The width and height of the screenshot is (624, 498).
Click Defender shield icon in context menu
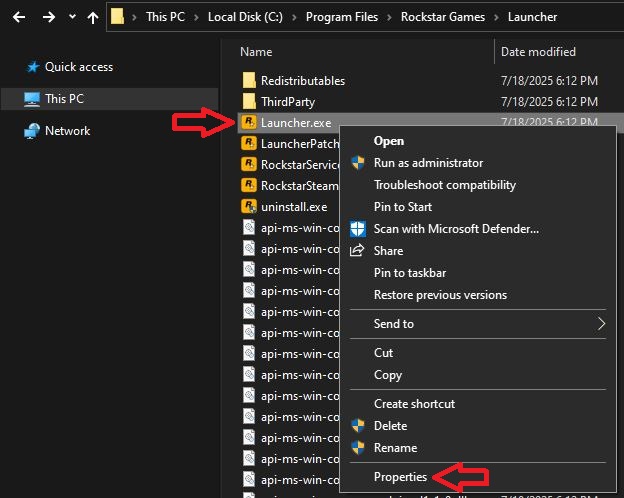coord(358,229)
